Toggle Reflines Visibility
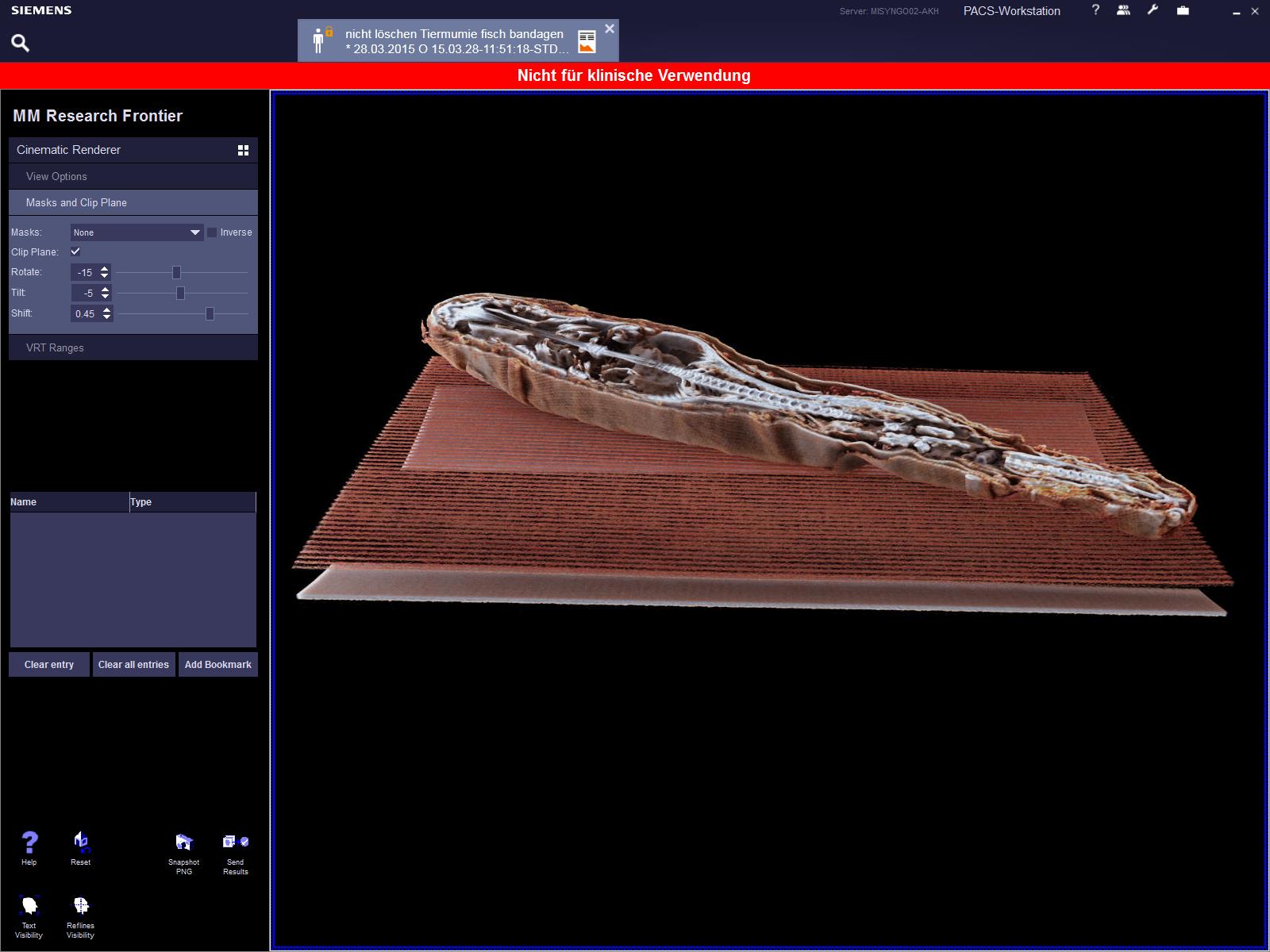The width and height of the screenshot is (1270, 952). coord(81,906)
